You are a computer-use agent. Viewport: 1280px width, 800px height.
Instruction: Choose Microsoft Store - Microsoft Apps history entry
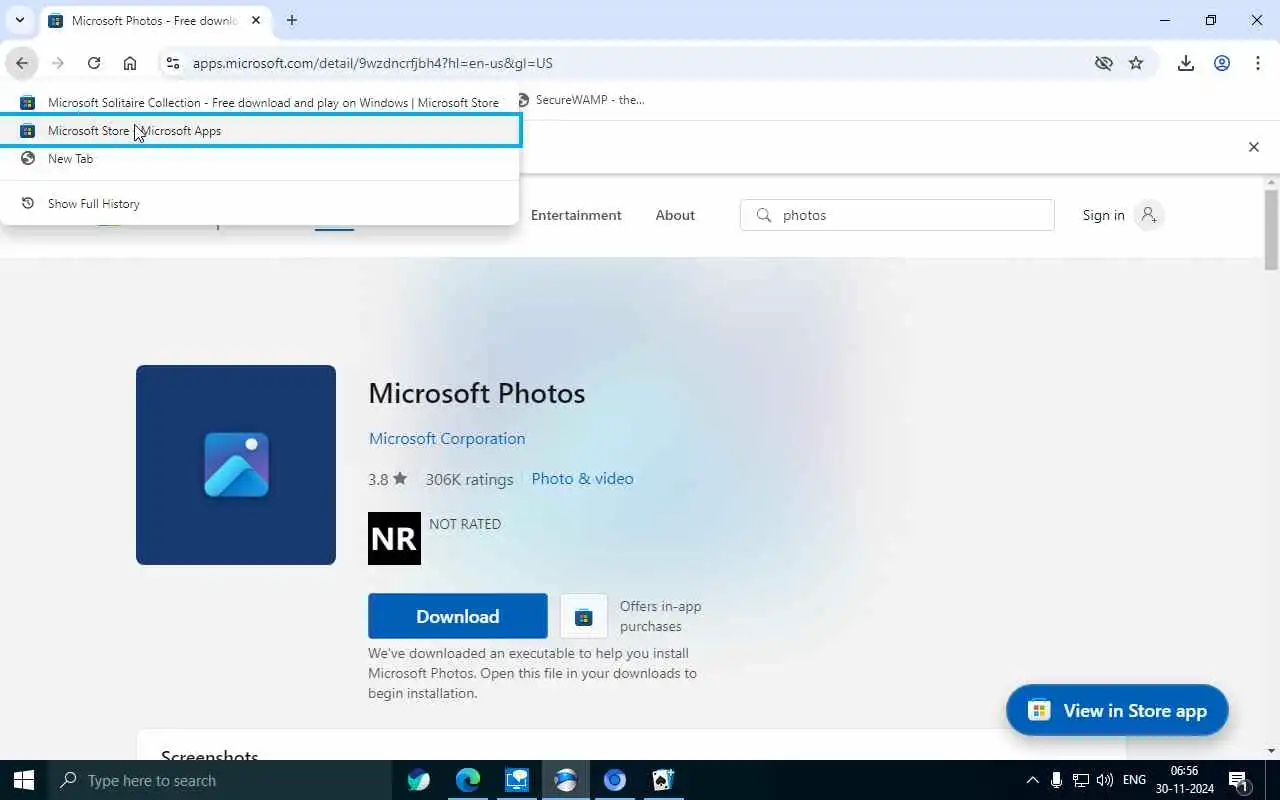[260, 130]
